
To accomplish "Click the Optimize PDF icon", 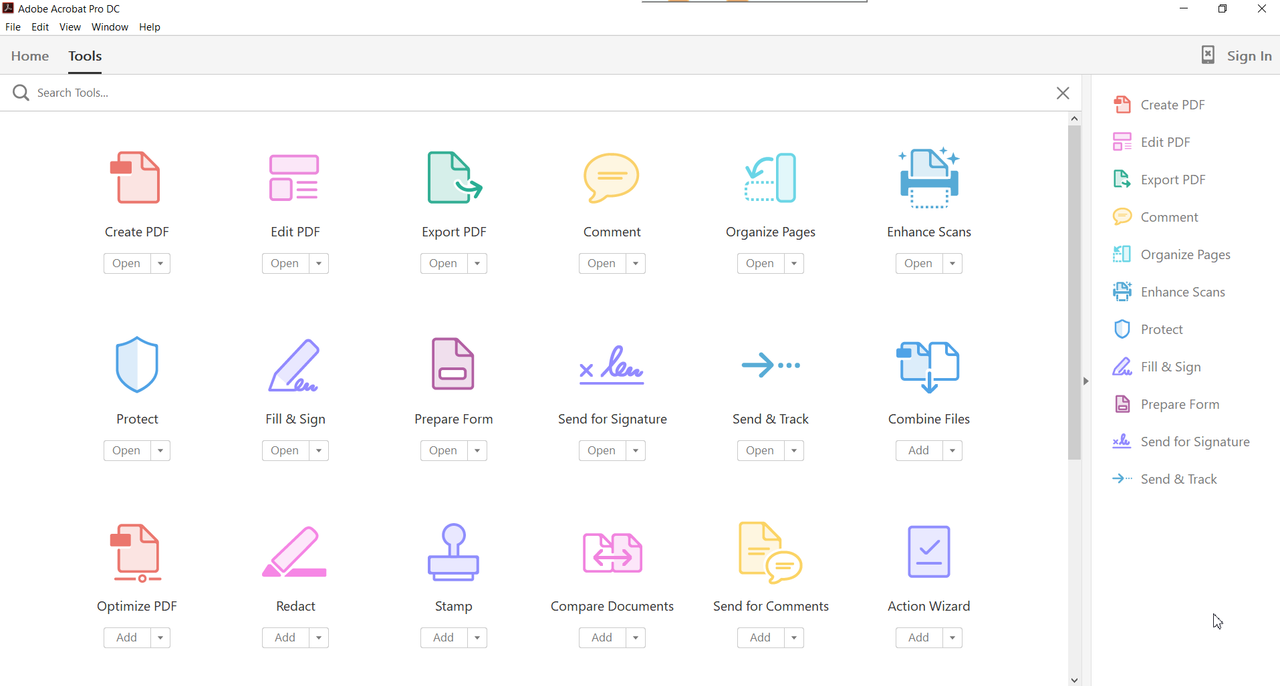I will pos(135,552).
